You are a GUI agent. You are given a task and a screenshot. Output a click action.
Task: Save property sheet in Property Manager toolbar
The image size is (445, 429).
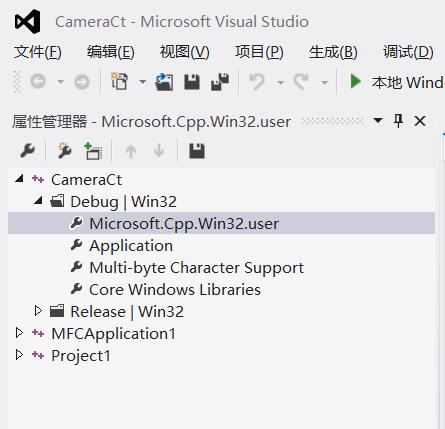[197, 151]
